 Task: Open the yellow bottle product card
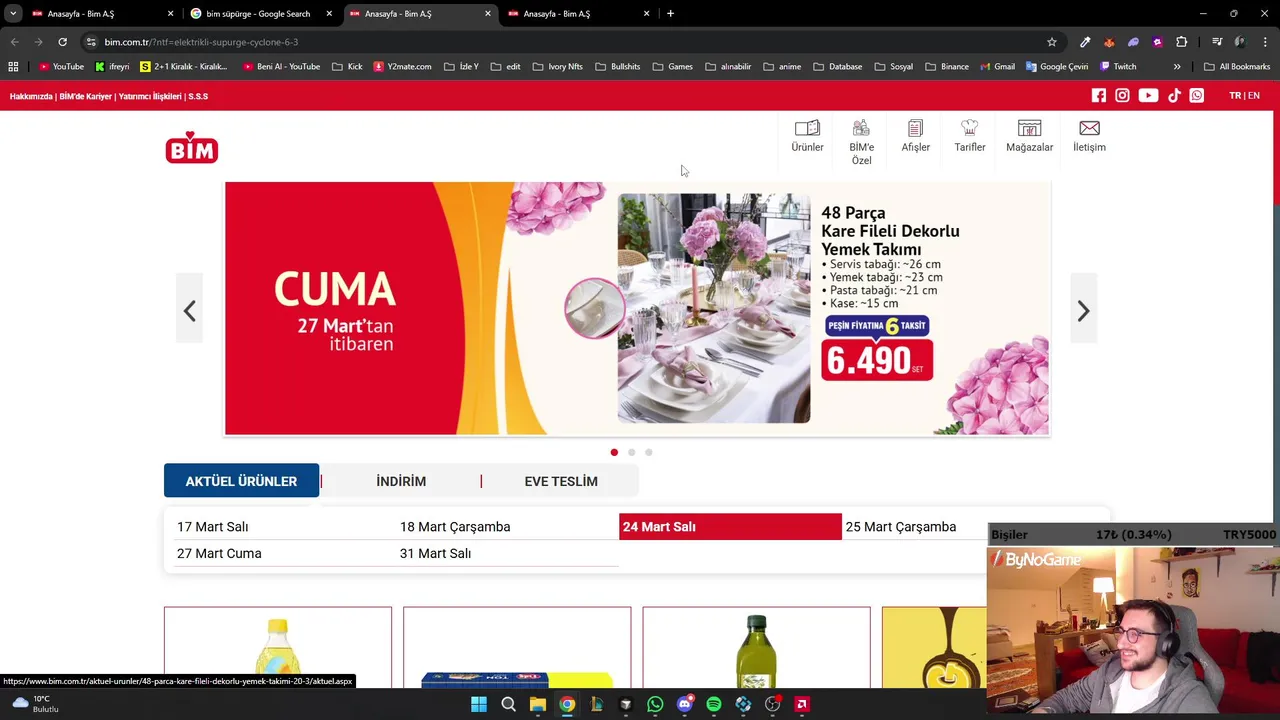(x=278, y=647)
